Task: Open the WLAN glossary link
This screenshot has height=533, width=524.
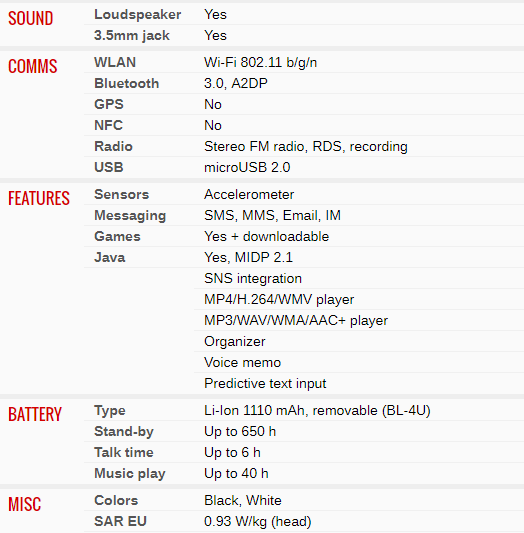Action: pos(115,63)
